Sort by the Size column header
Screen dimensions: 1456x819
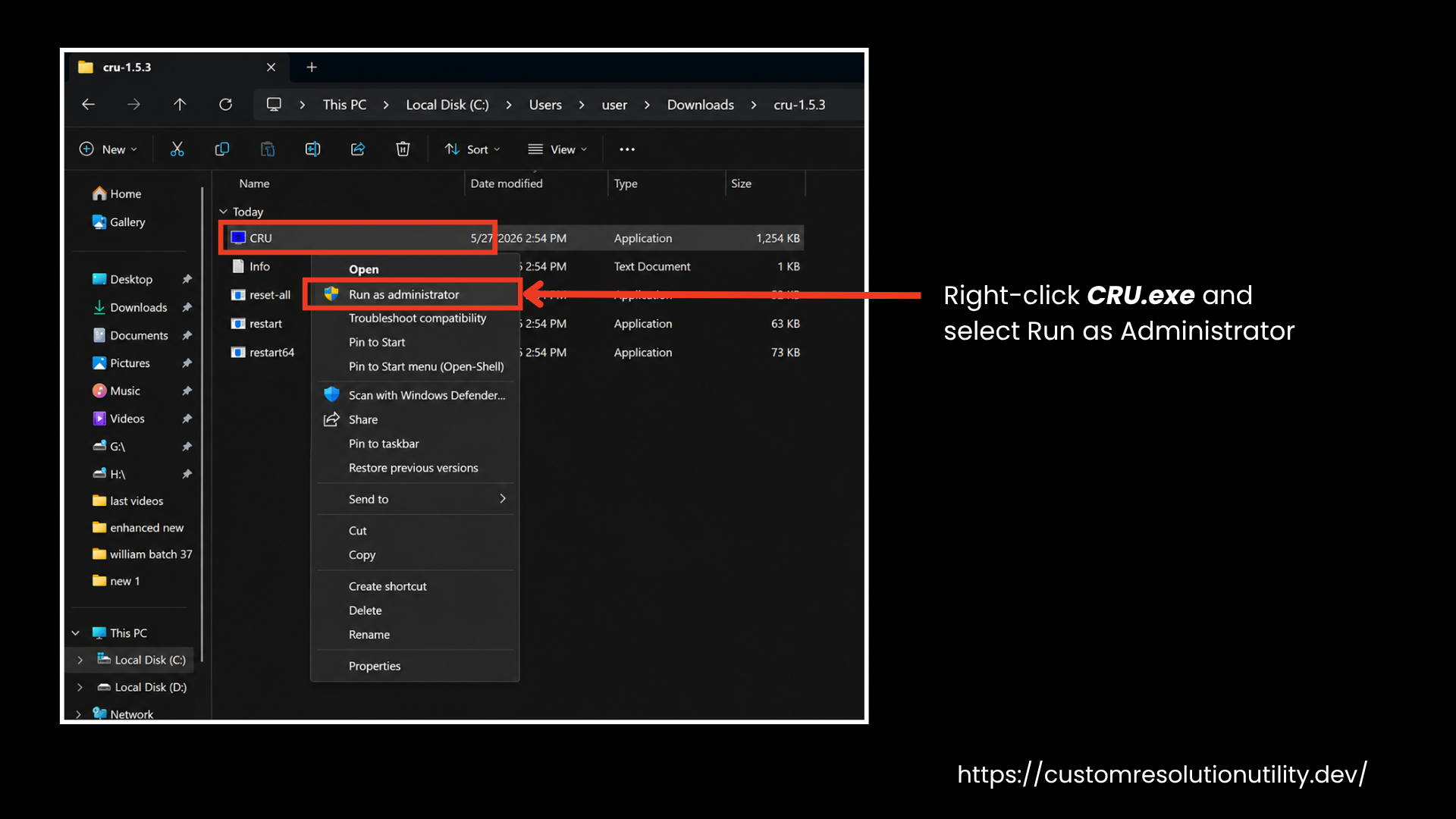(741, 184)
